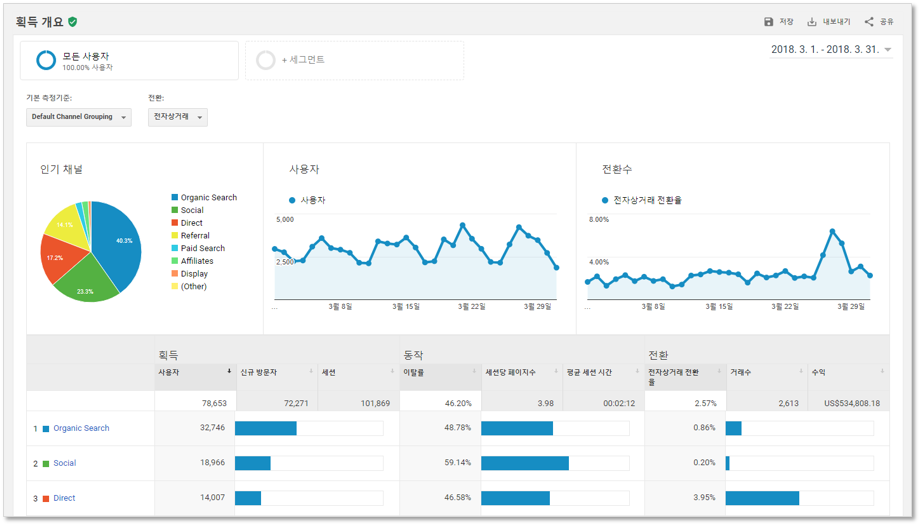Click Organic Search users value 32,746

coord(213,428)
